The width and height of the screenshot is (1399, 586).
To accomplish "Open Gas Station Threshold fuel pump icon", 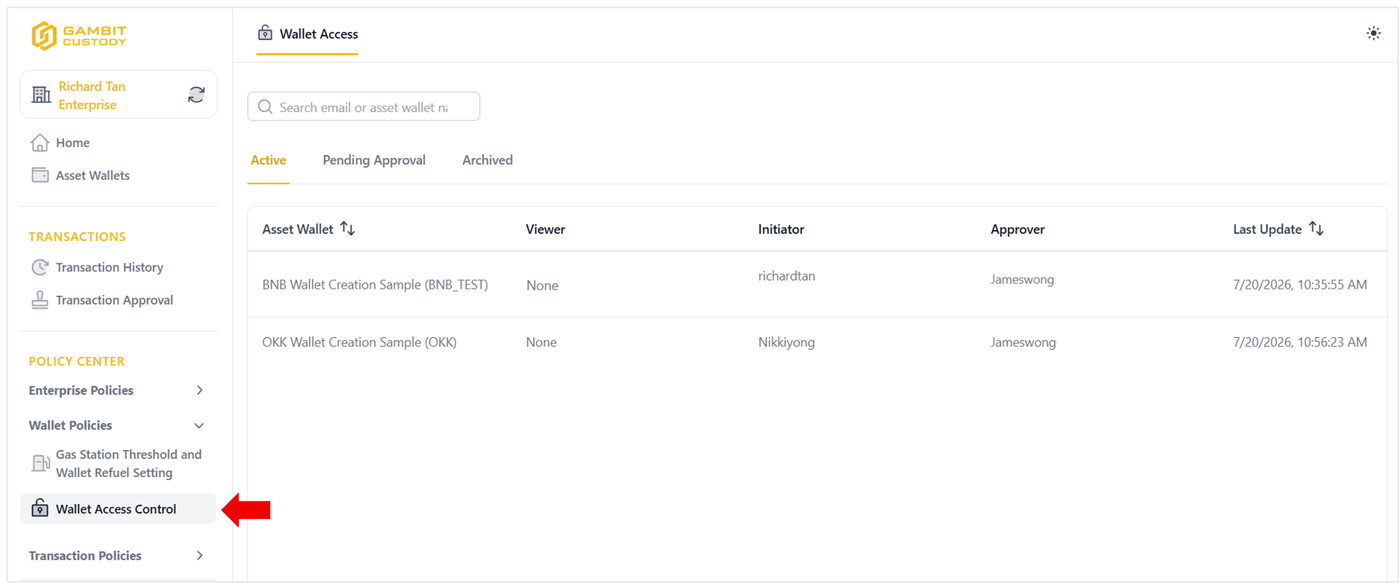I will click(40, 463).
